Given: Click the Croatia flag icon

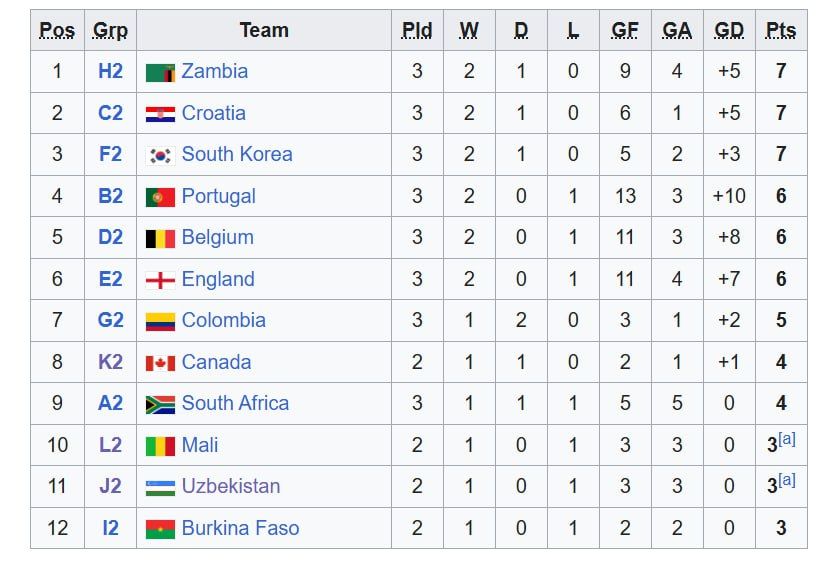Looking at the screenshot, I should tap(160, 114).
